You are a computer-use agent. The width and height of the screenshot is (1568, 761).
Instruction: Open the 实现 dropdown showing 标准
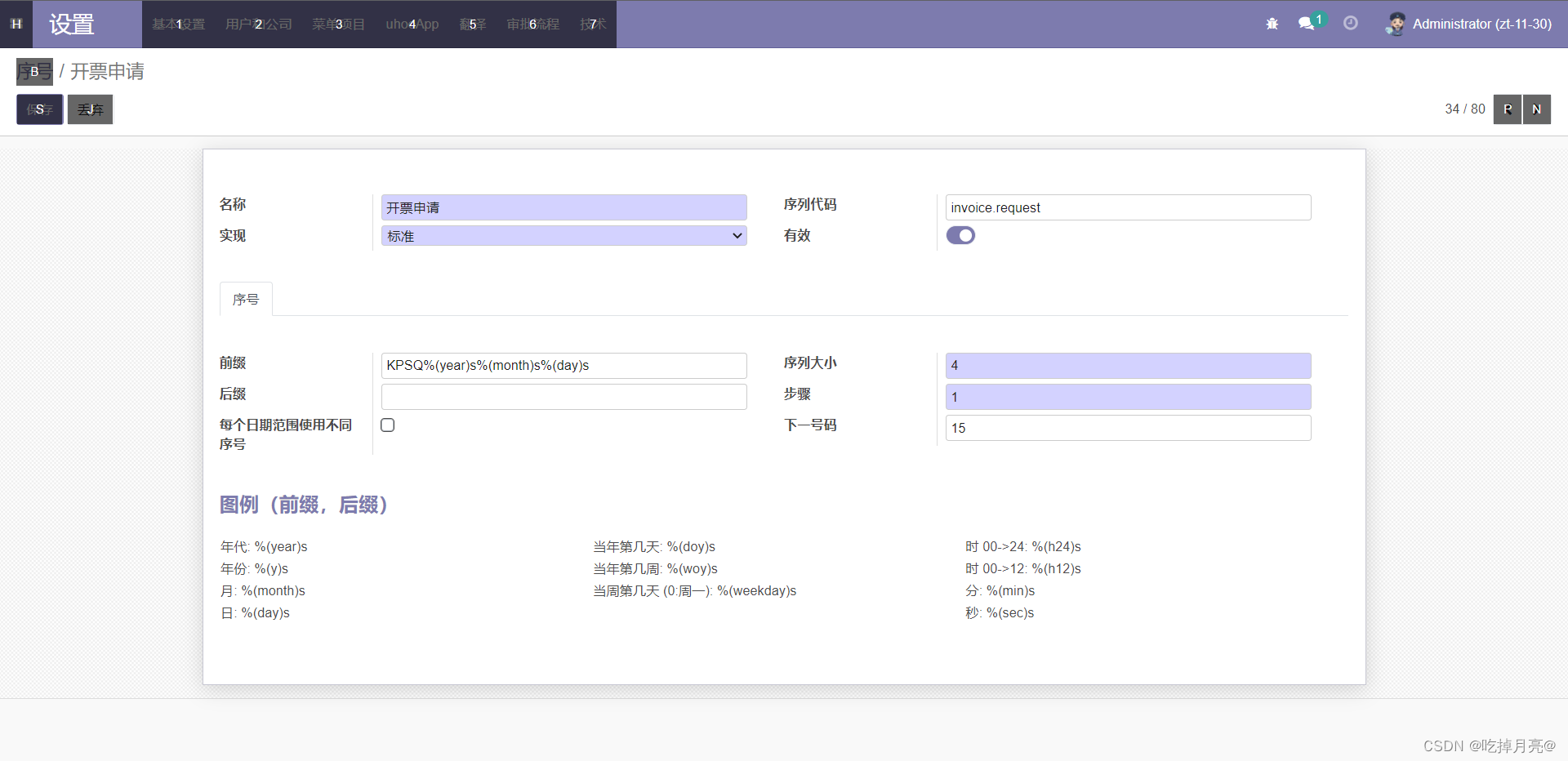[x=563, y=235]
